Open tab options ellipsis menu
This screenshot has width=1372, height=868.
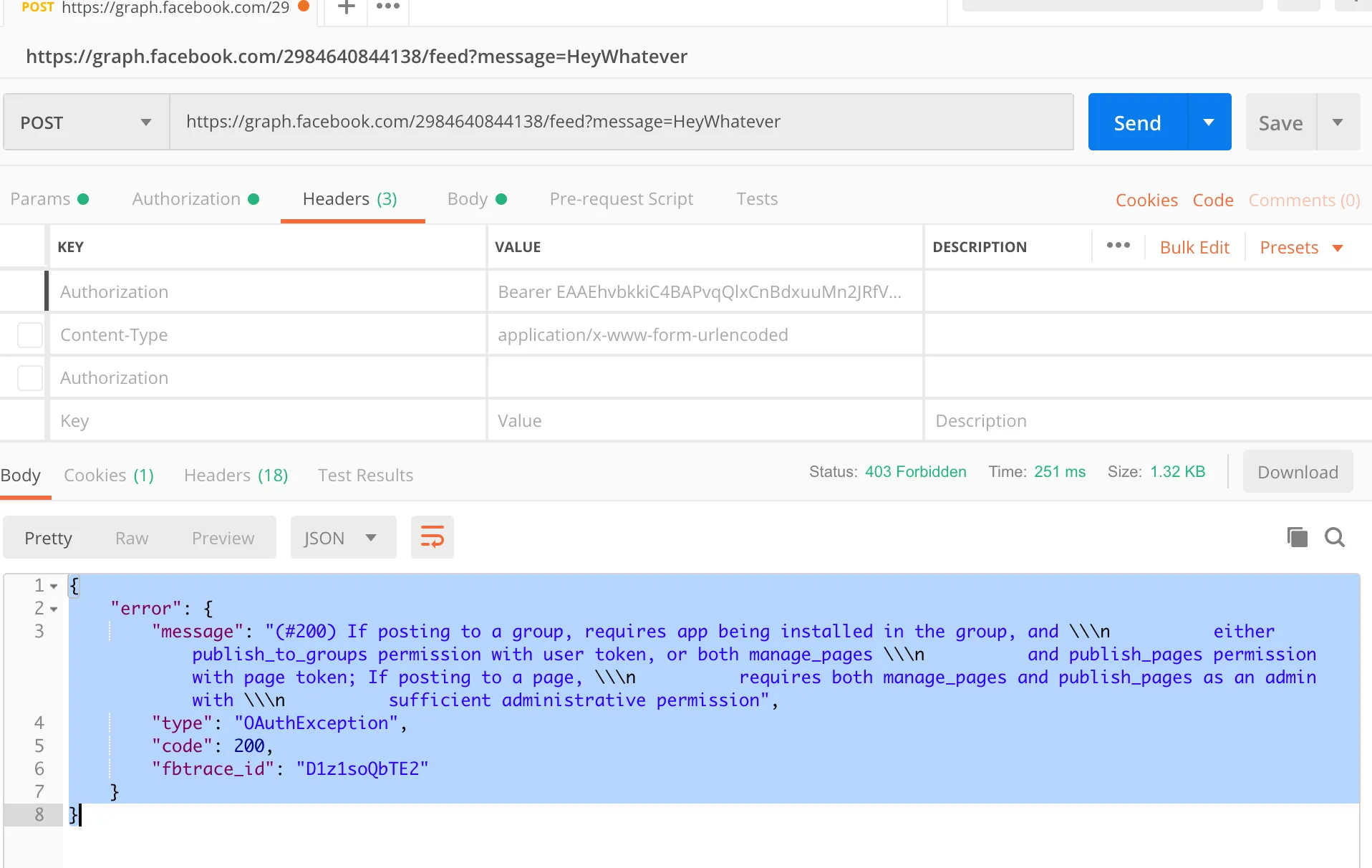click(x=388, y=6)
